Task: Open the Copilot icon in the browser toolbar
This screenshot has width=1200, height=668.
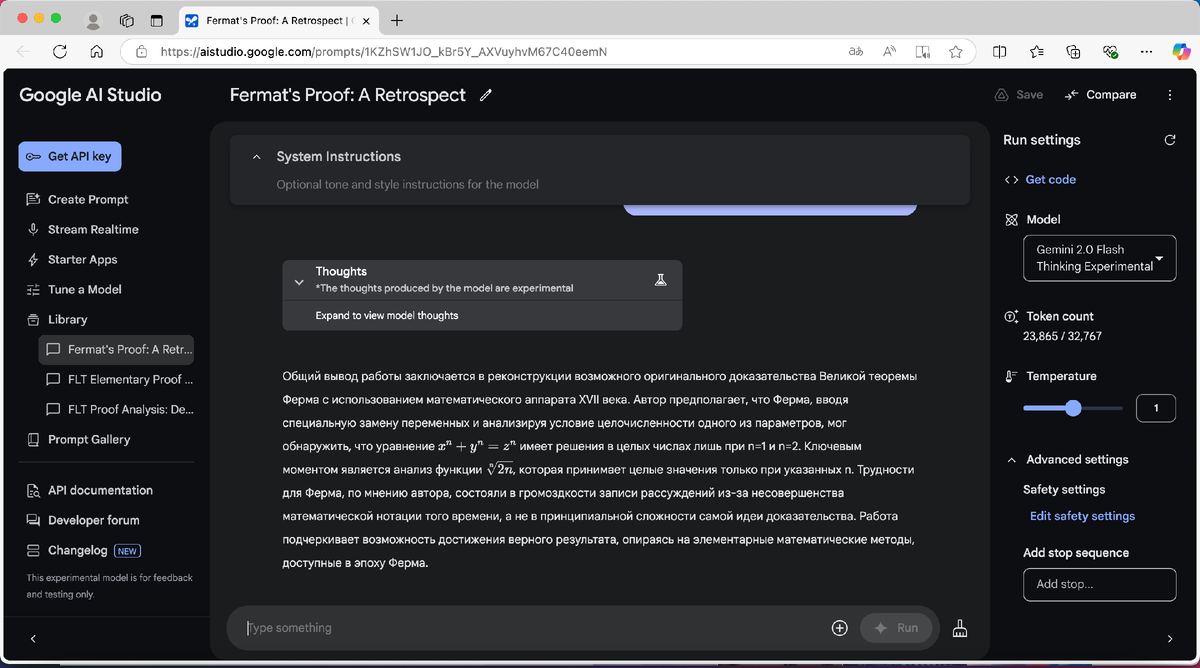Action: coord(1180,51)
